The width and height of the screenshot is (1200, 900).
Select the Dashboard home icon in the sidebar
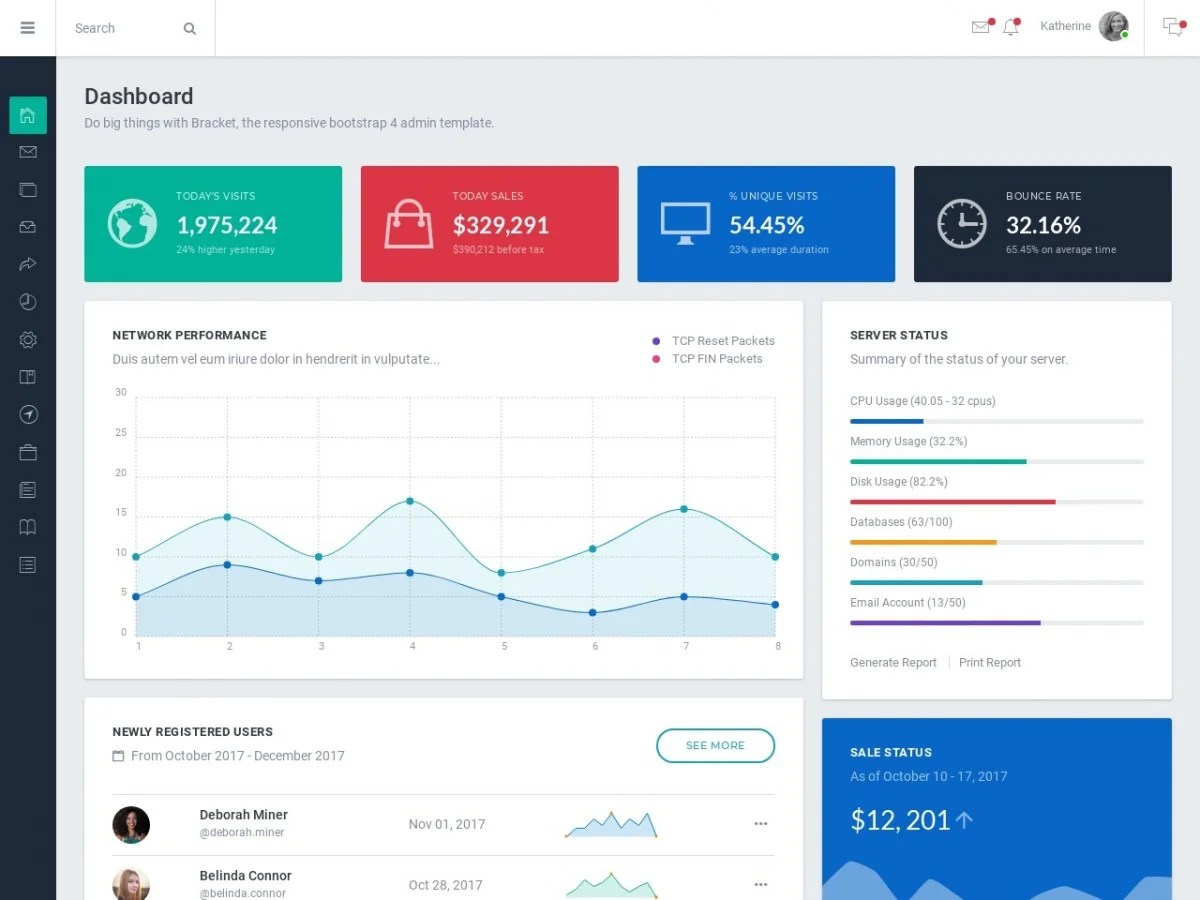(x=27, y=115)
